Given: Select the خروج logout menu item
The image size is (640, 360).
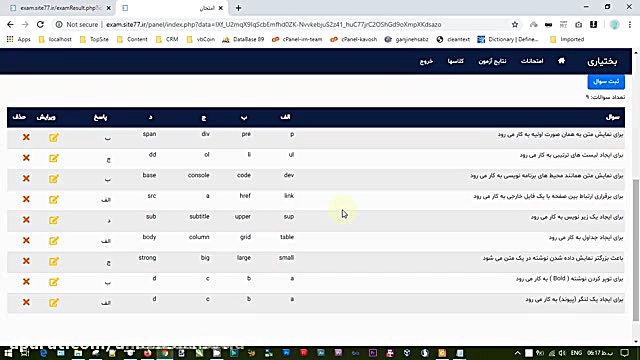Looking at the screenshot, I should pyautogui.click(x=426, y=61).
